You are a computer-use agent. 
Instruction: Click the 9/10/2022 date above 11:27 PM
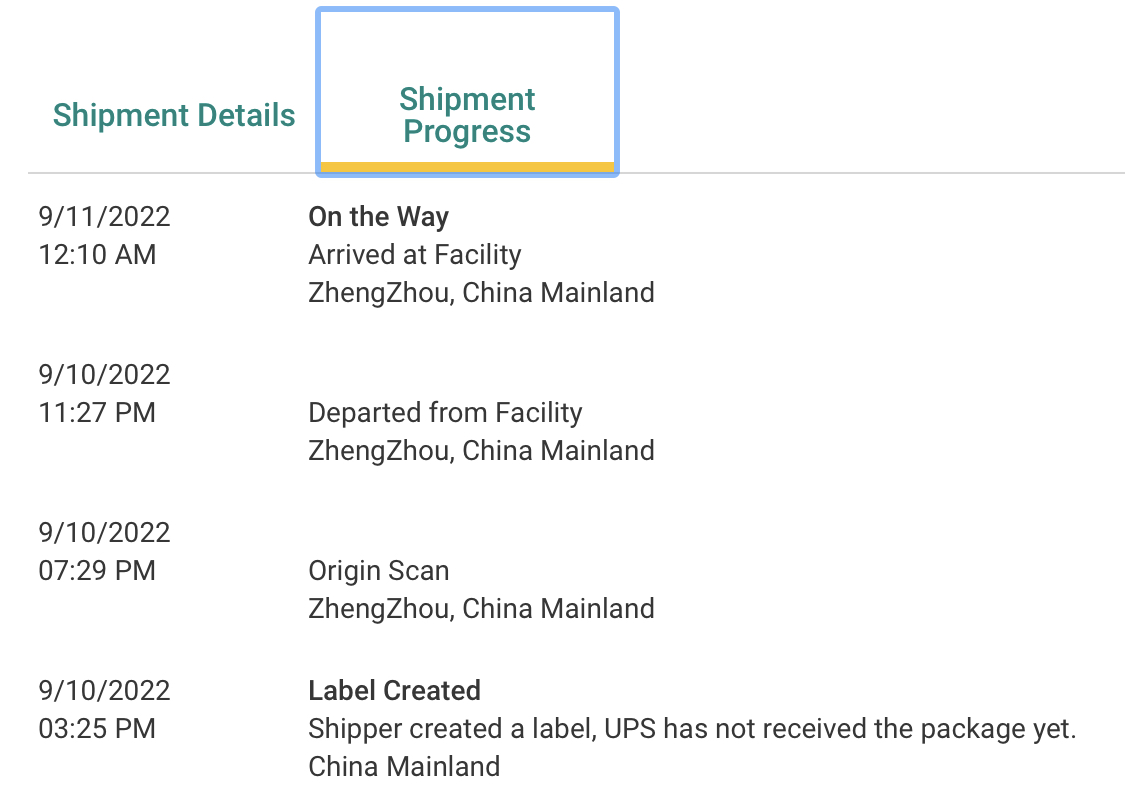pyautogui.click(x=104, y=375)
